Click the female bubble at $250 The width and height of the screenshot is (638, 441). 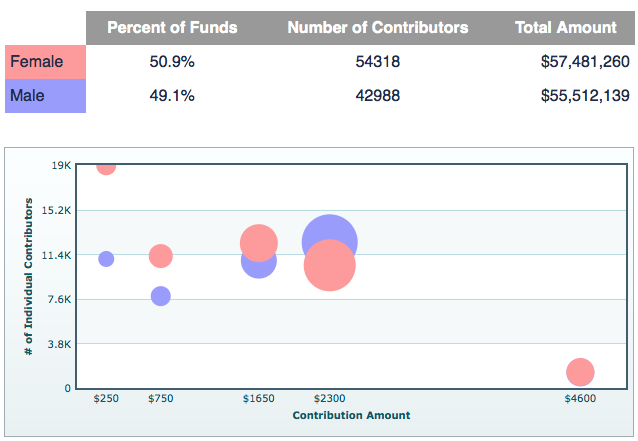click(106, 166)
